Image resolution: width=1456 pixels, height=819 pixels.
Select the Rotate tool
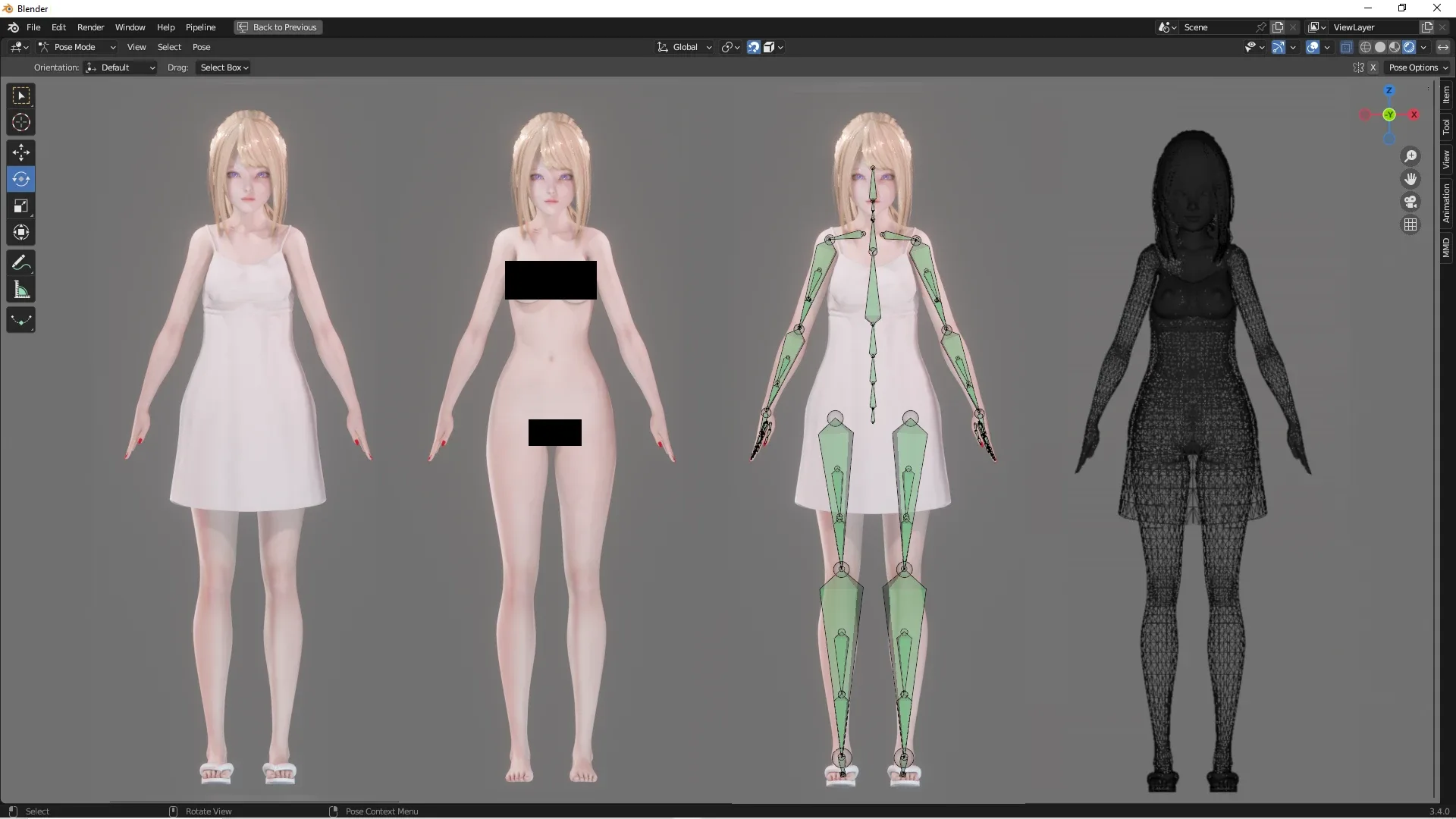point(20,179)
